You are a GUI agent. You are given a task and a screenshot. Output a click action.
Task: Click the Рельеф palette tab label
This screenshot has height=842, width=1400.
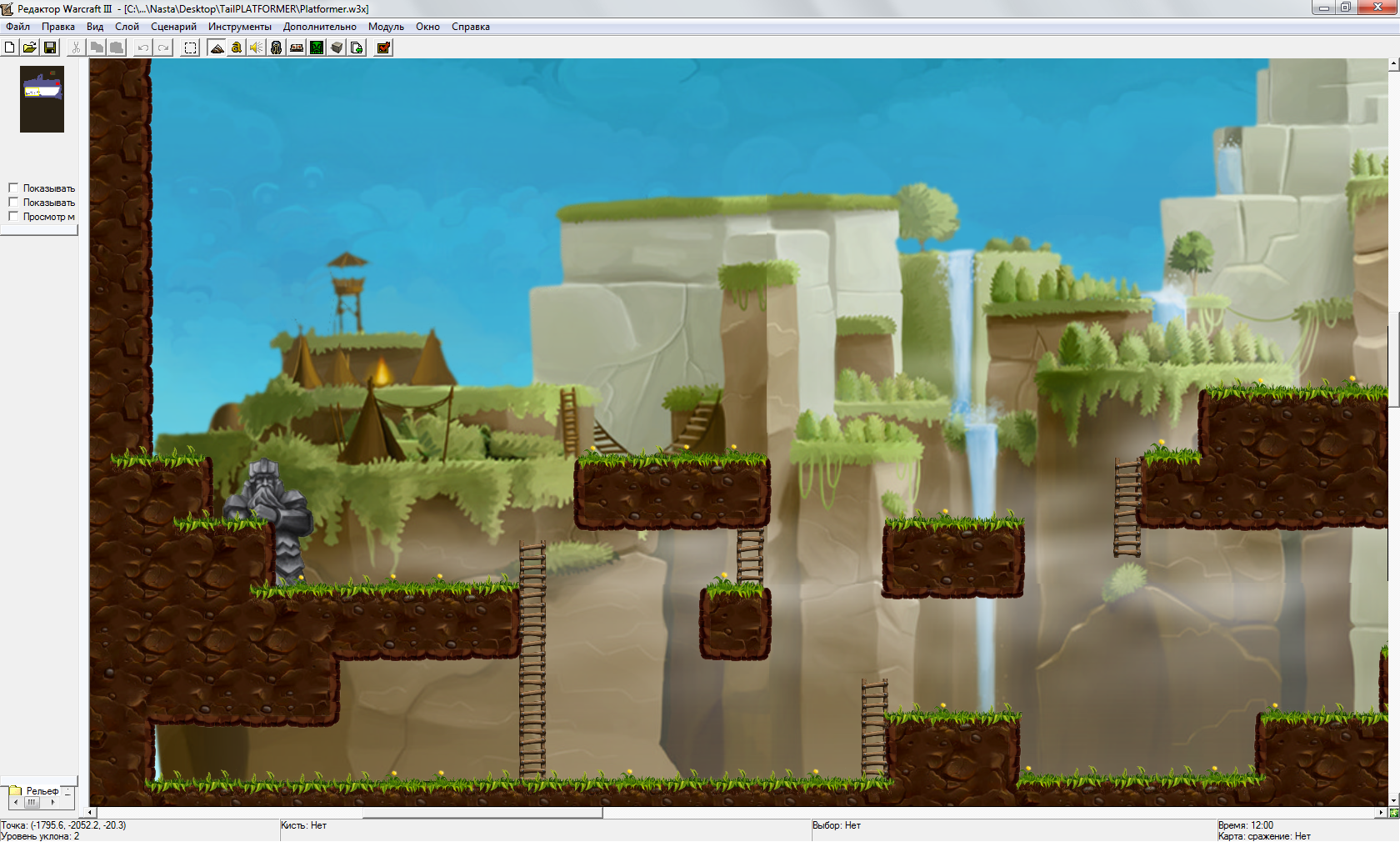click(x=42, y=791)
